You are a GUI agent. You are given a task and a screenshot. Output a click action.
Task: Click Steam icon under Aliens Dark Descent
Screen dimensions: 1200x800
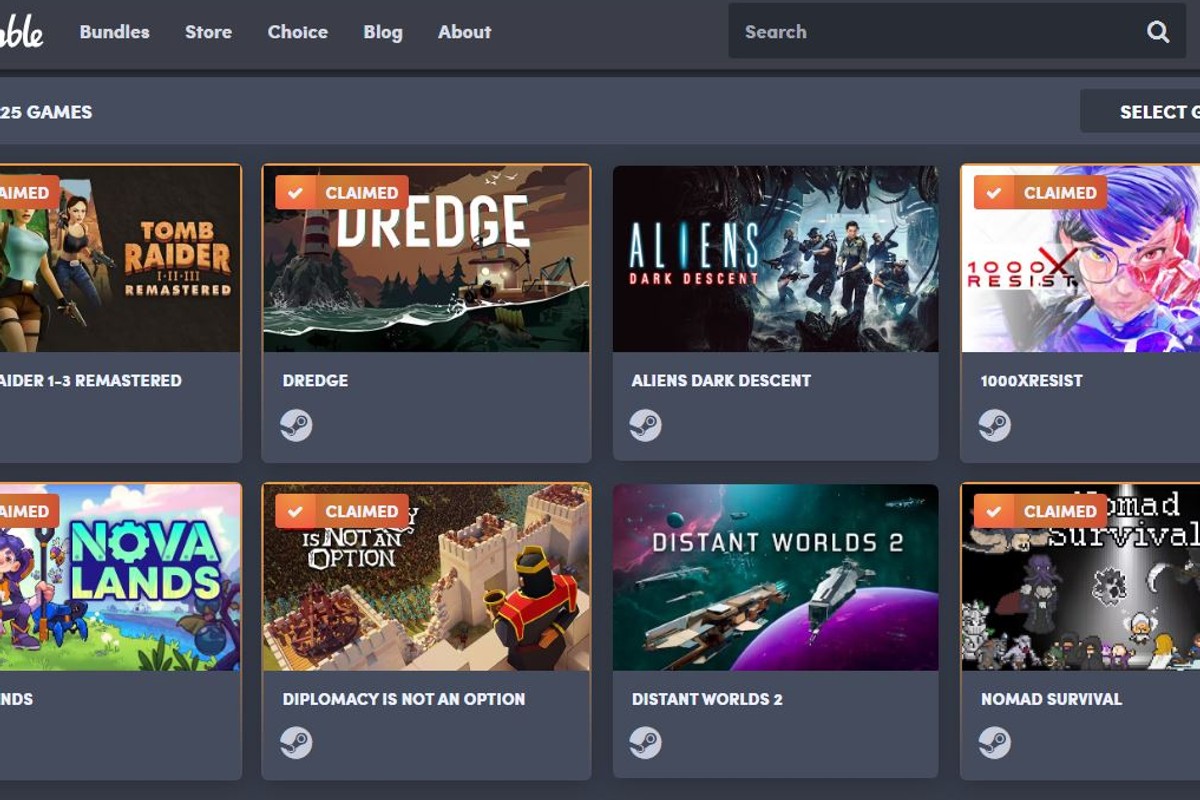645,426
